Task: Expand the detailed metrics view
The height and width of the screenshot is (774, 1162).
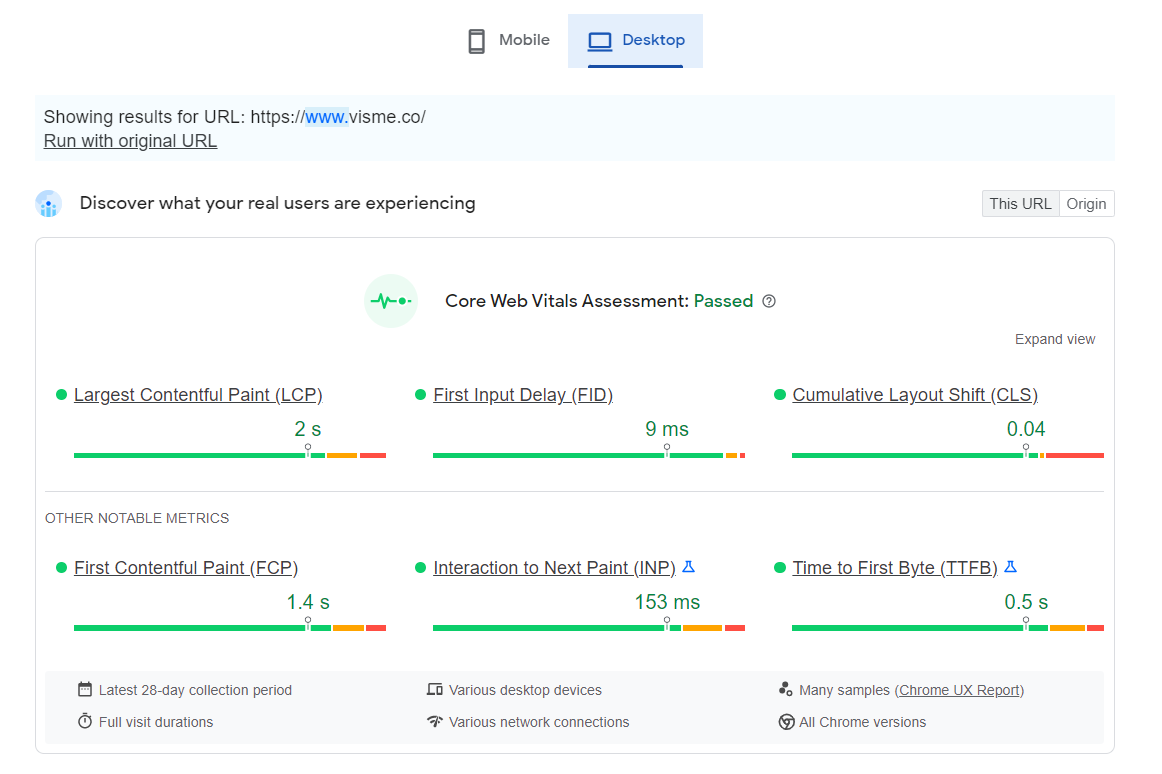Action: pyautogui.click(x=1055, y=339)
